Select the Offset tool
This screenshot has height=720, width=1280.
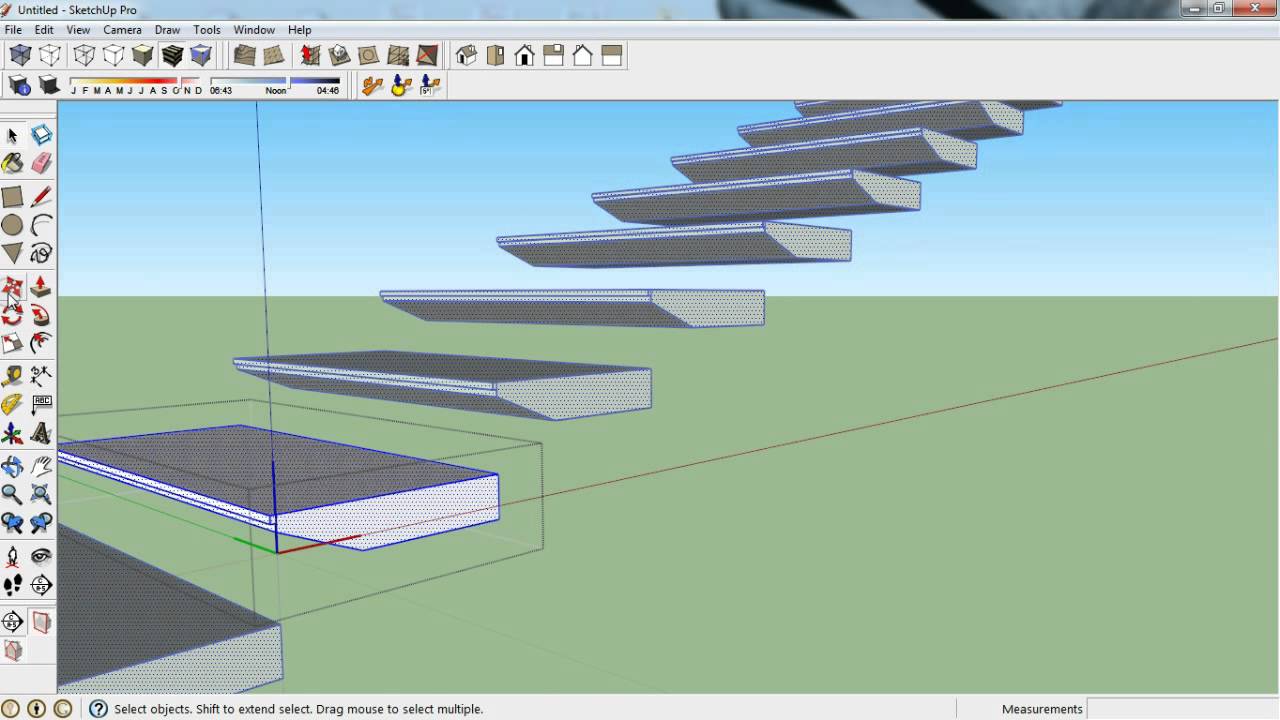coord(41,343)
